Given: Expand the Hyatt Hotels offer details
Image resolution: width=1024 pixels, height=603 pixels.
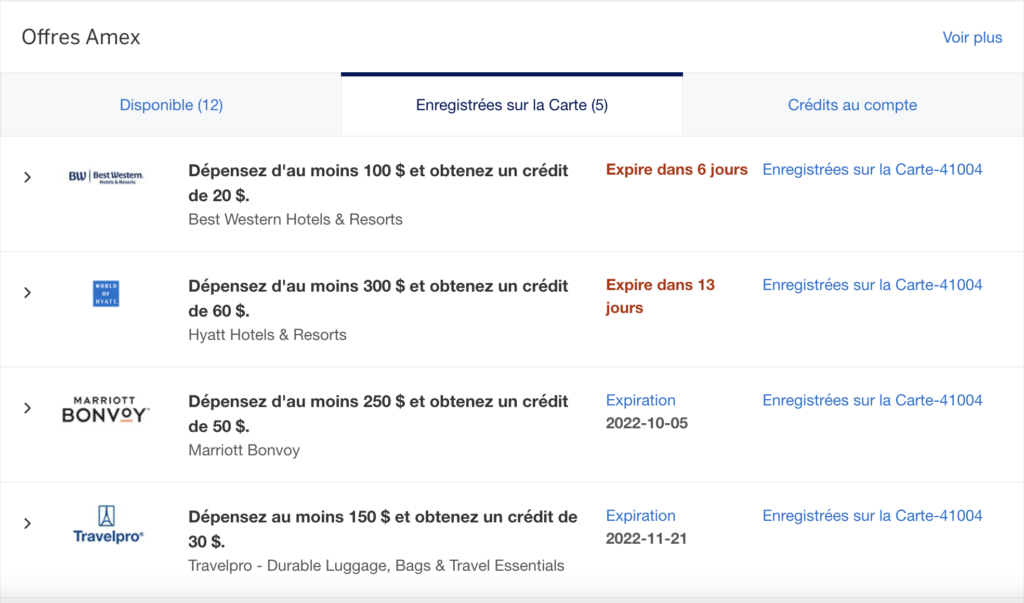Looking at the screenshot, I should point(28,293).
